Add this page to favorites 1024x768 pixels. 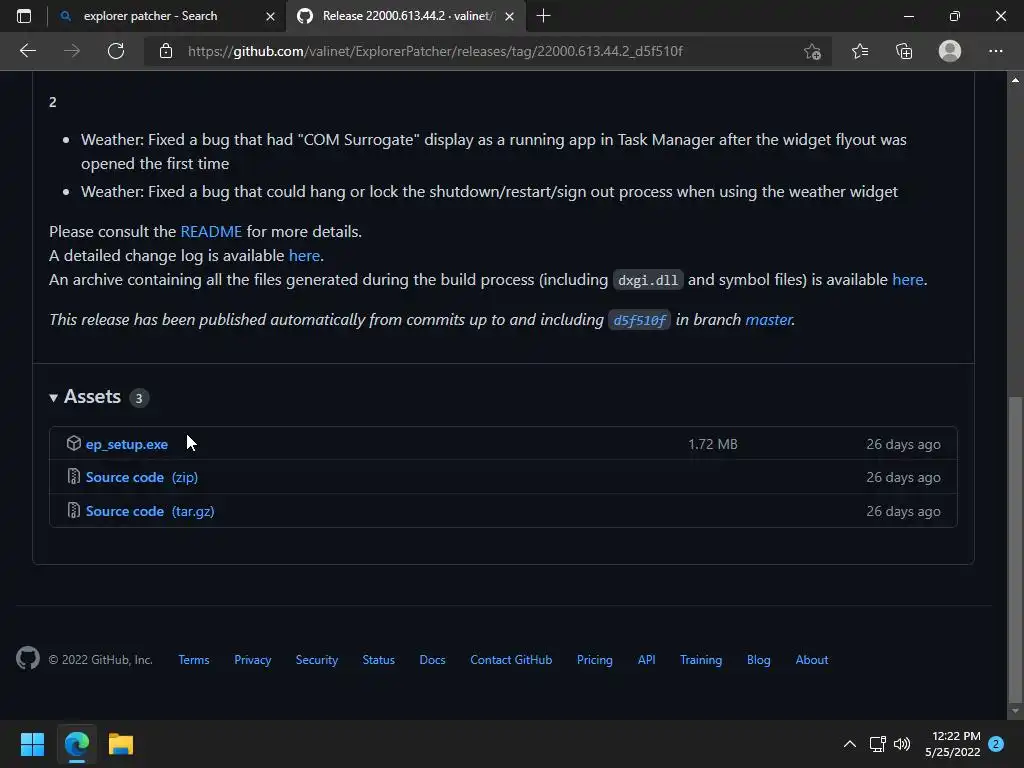click(x=812, y=51)
